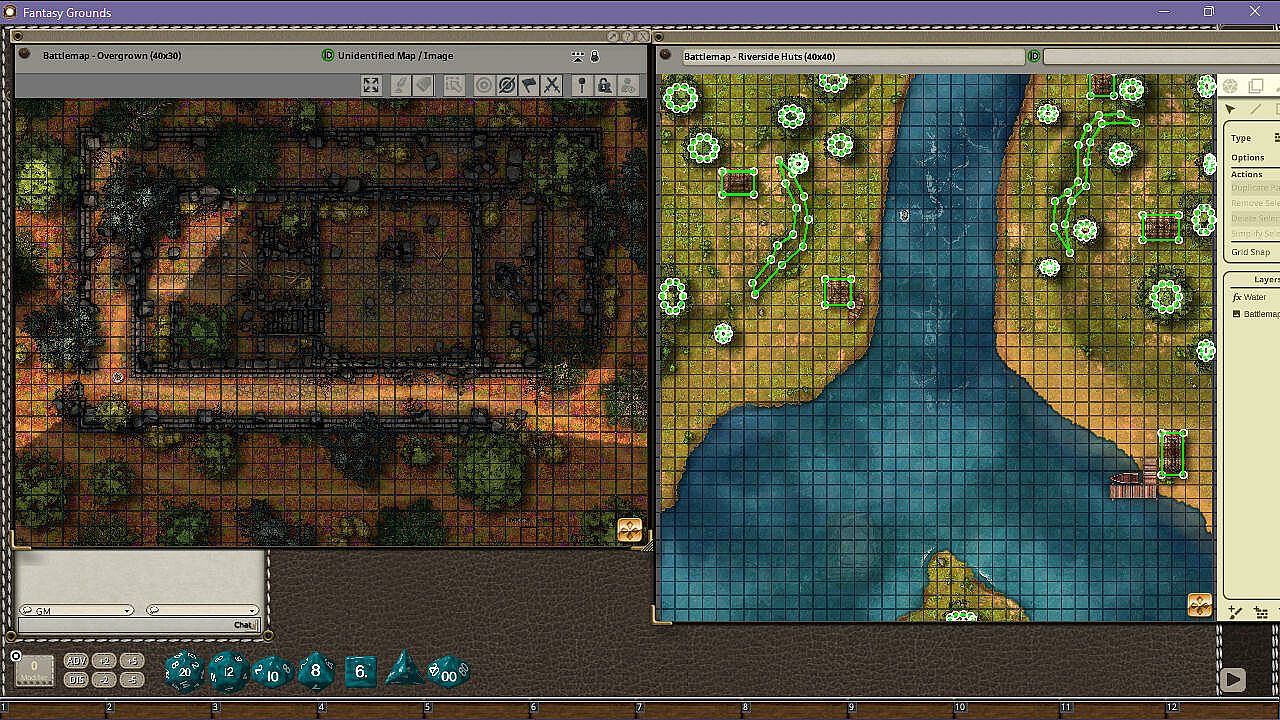Open the GM speaker dropdown in chat
This screenshot has width=1280, height=720.
click(76, 610)
